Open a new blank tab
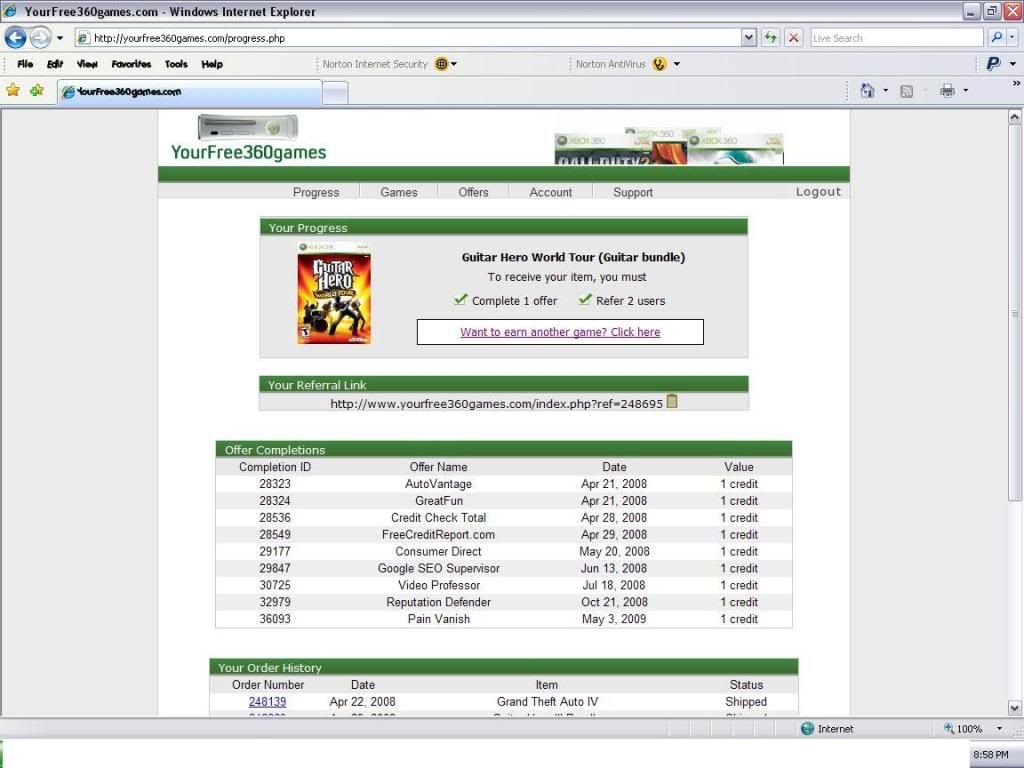 (335, 93)
